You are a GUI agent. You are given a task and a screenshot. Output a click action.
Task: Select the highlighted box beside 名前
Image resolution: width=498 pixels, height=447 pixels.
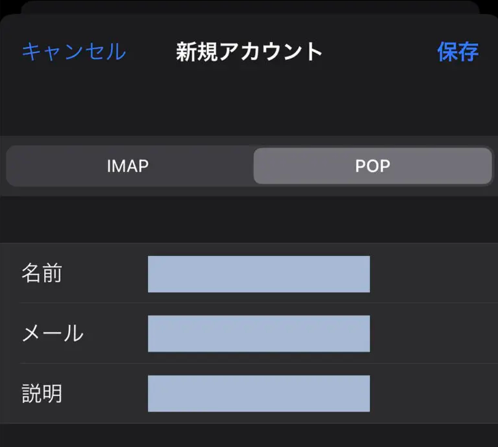[x=259, y=274]
